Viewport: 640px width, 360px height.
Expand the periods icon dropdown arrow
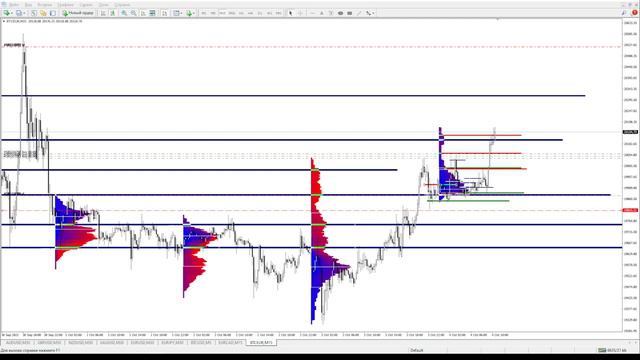coord(181,13)
